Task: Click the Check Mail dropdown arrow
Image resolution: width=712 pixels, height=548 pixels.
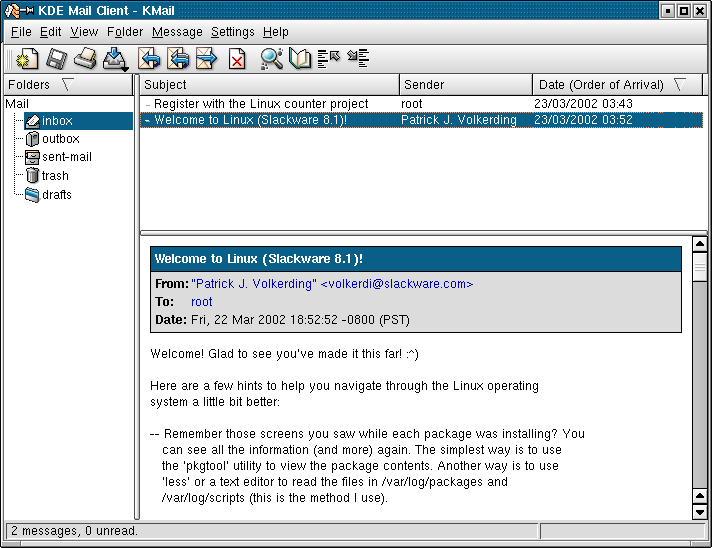Action: (x=124, y=69)
